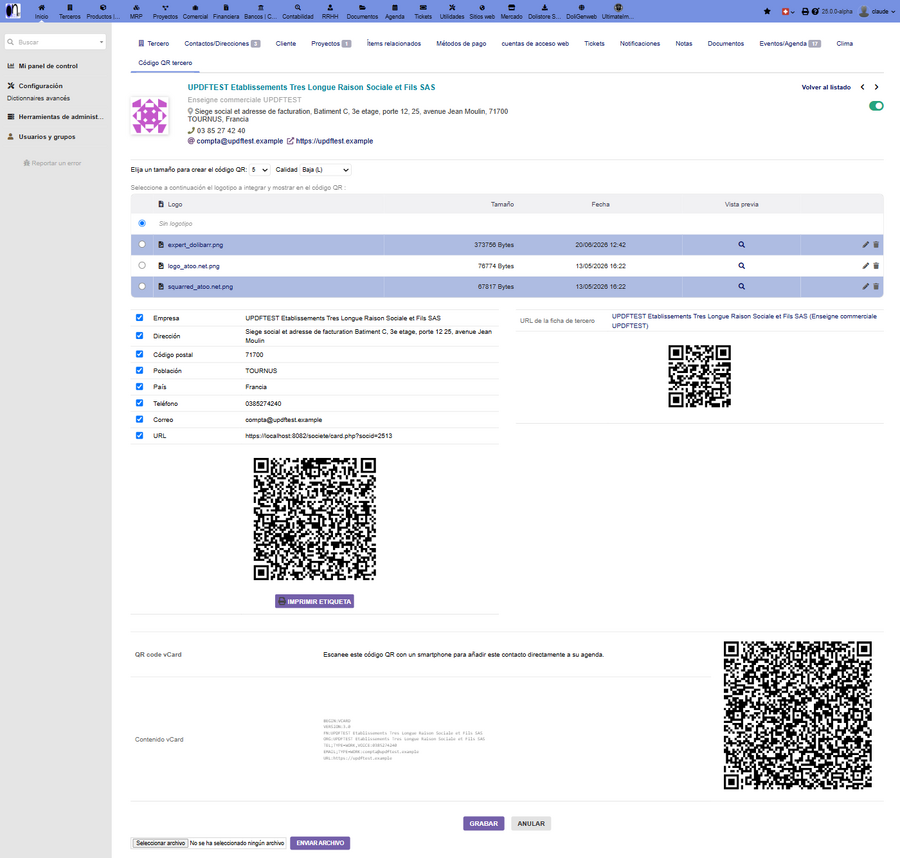Switch to the Notificaciones tab
The image size is (900, 858).
pos(639,44)
